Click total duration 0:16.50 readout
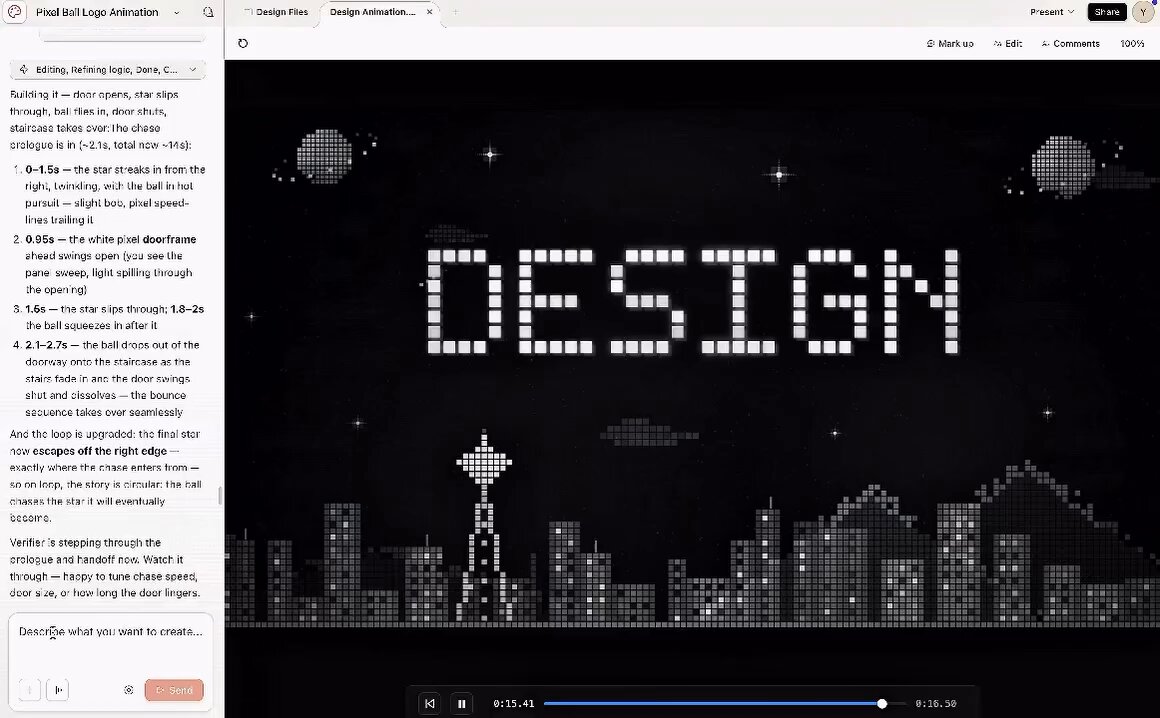This screenshot has height=718, width=1160. point(936,703)
